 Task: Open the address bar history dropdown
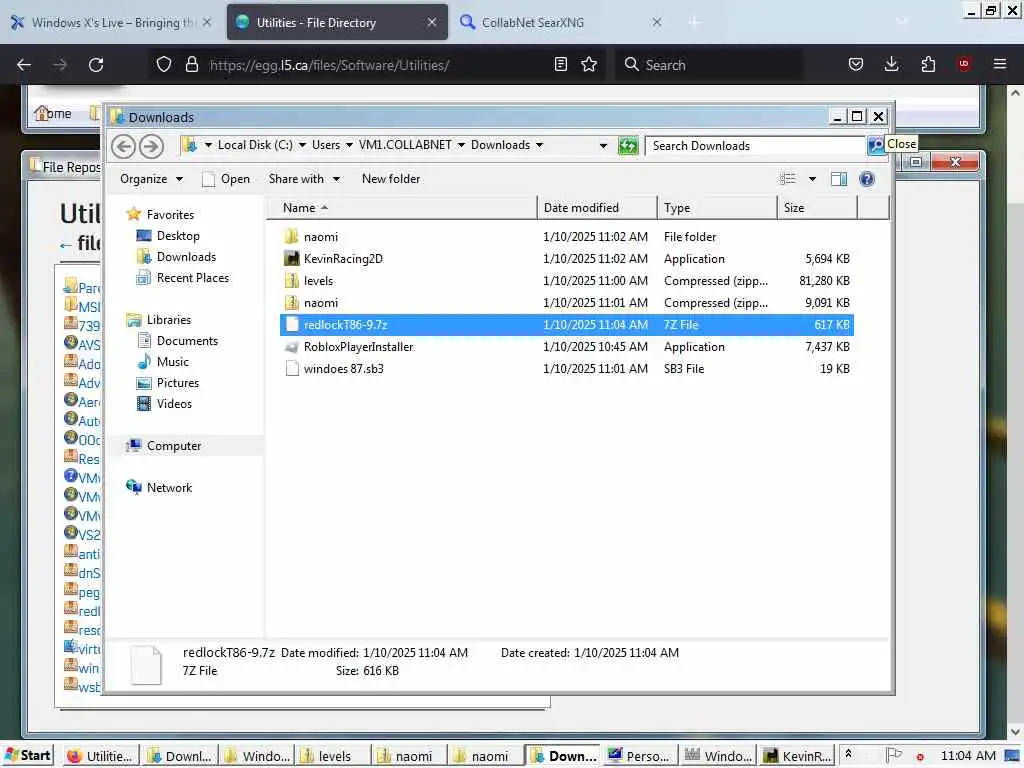pyautogui.click(x=603, y=146)
